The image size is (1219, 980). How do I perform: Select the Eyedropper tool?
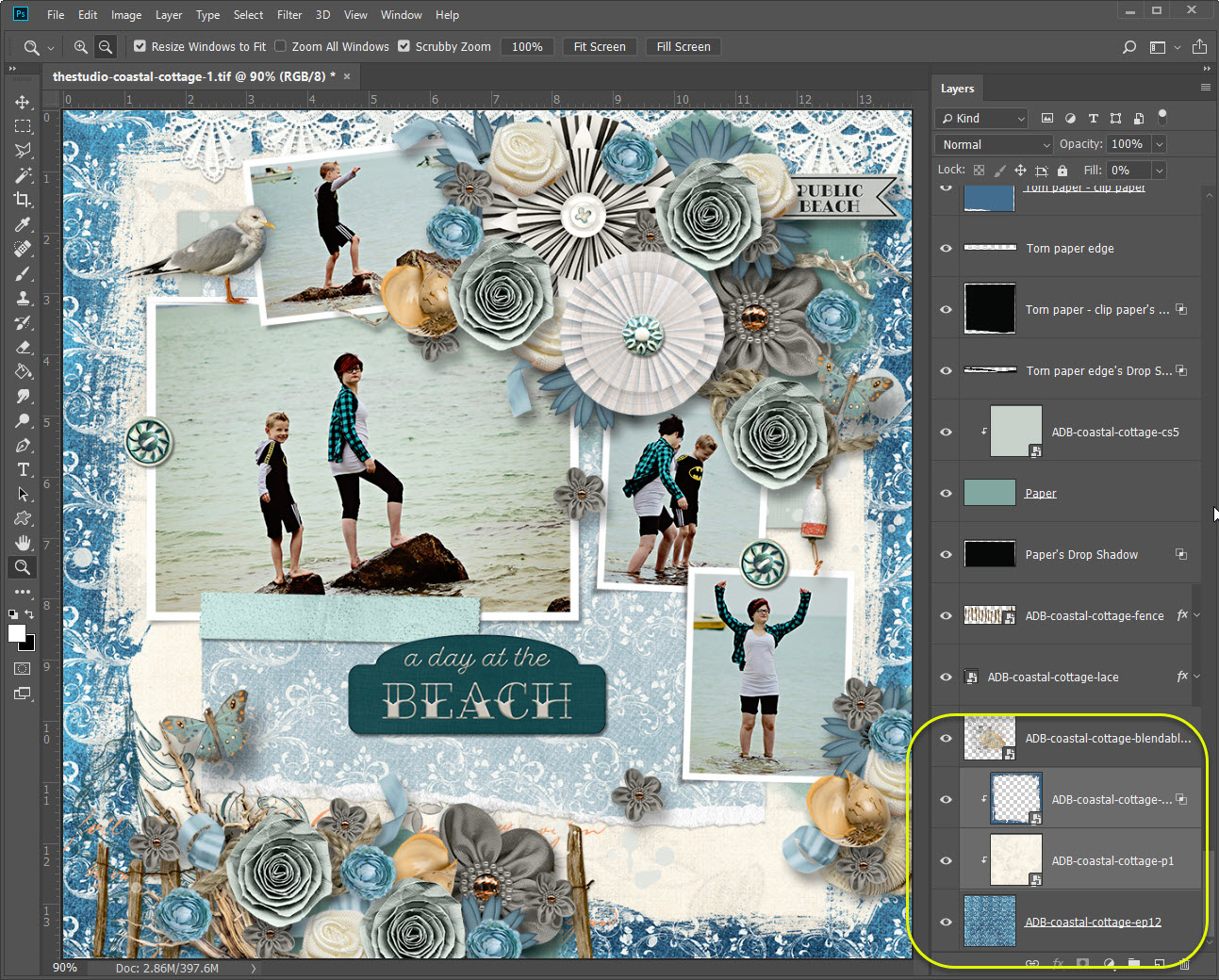(23, 224)
